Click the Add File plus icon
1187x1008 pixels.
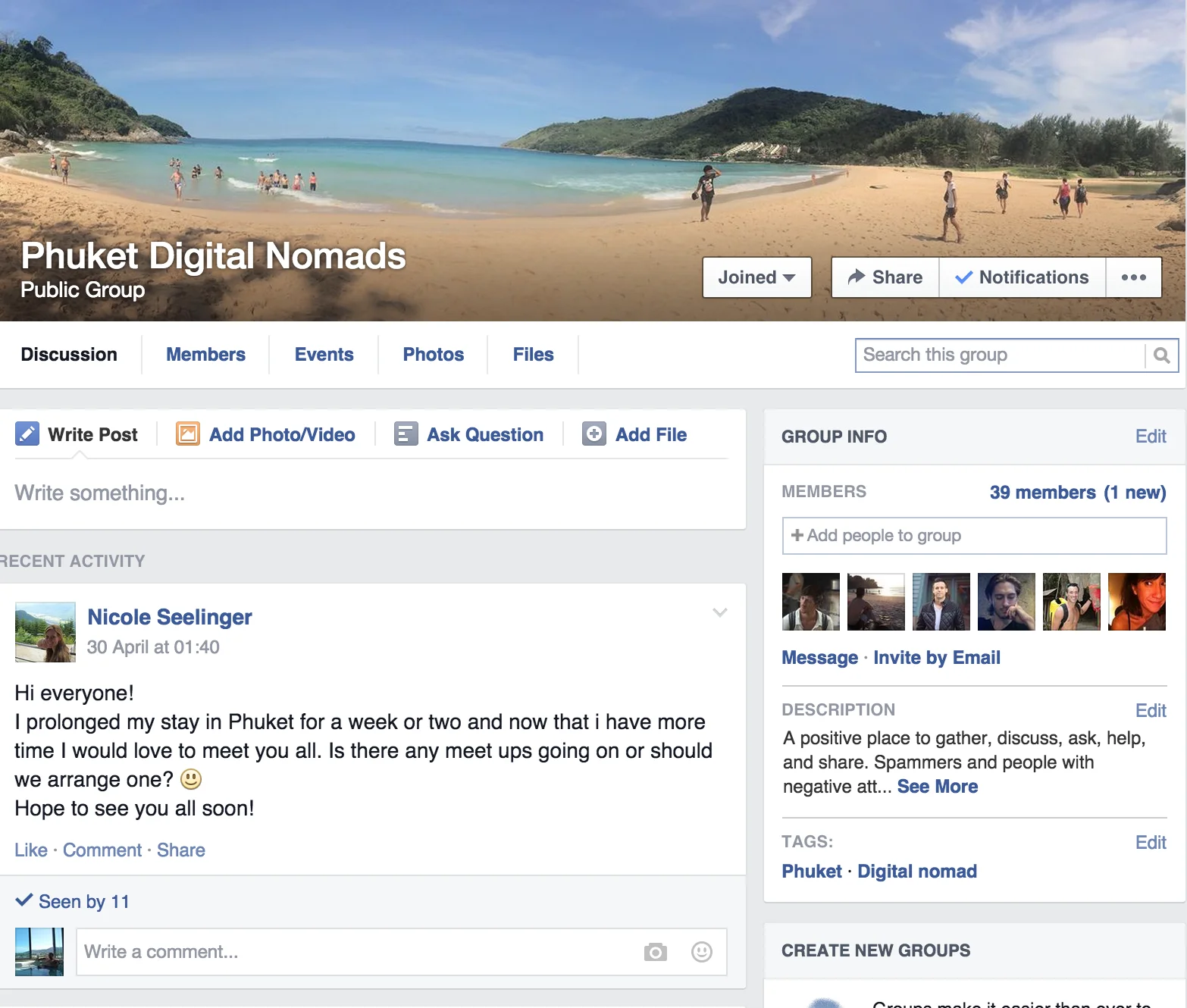point(594,434)
